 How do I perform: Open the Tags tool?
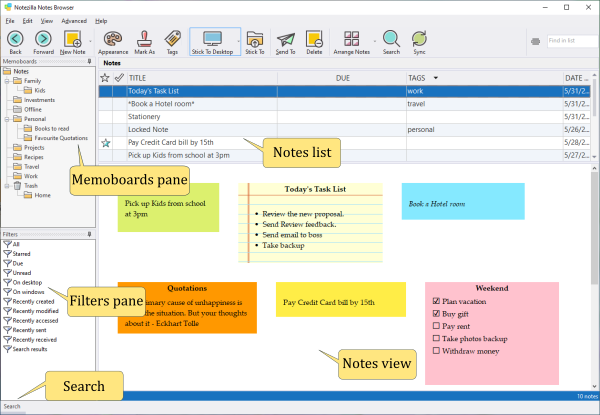(x=172, y=40)
